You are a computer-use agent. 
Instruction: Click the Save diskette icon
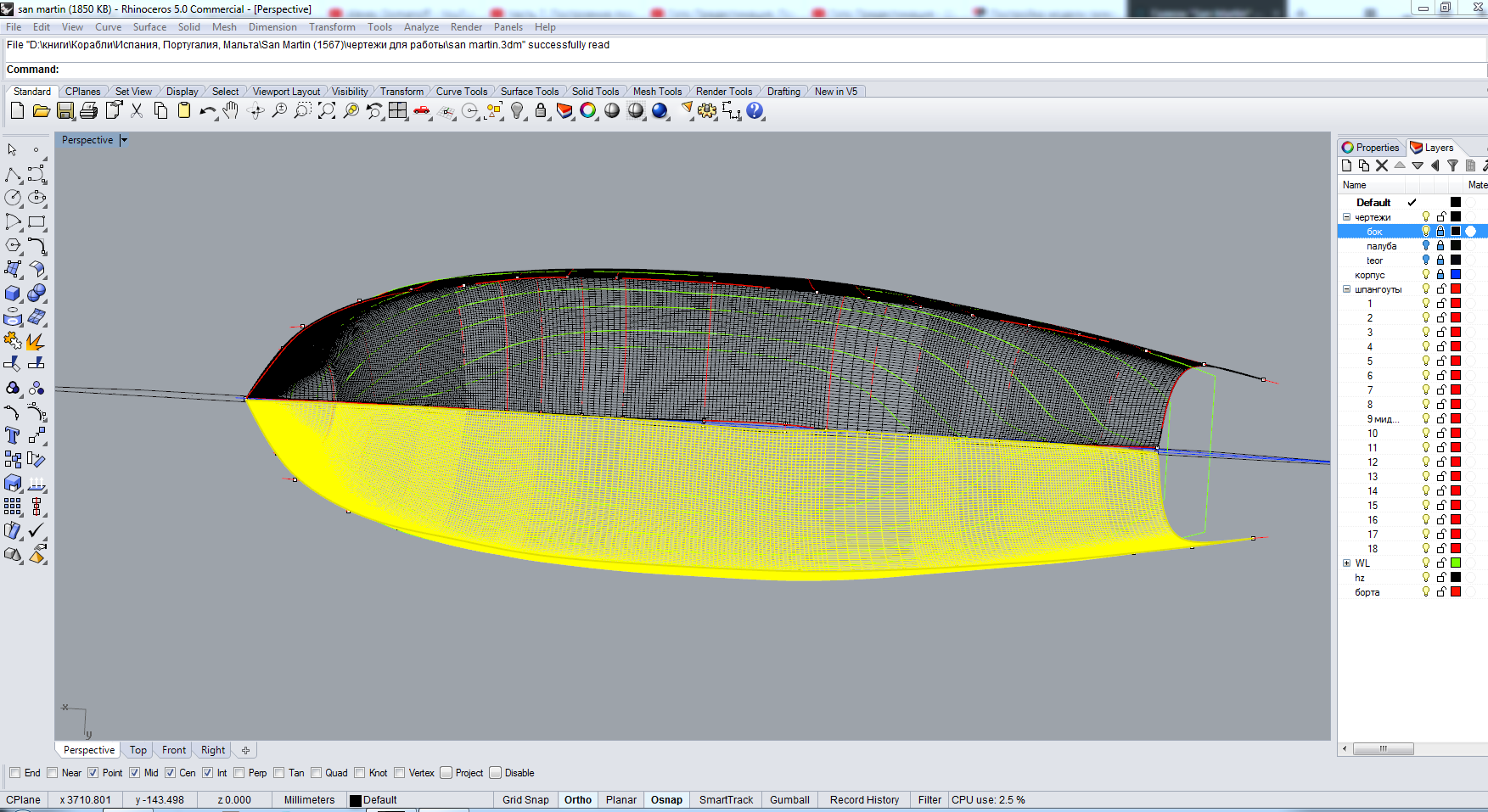65,111
